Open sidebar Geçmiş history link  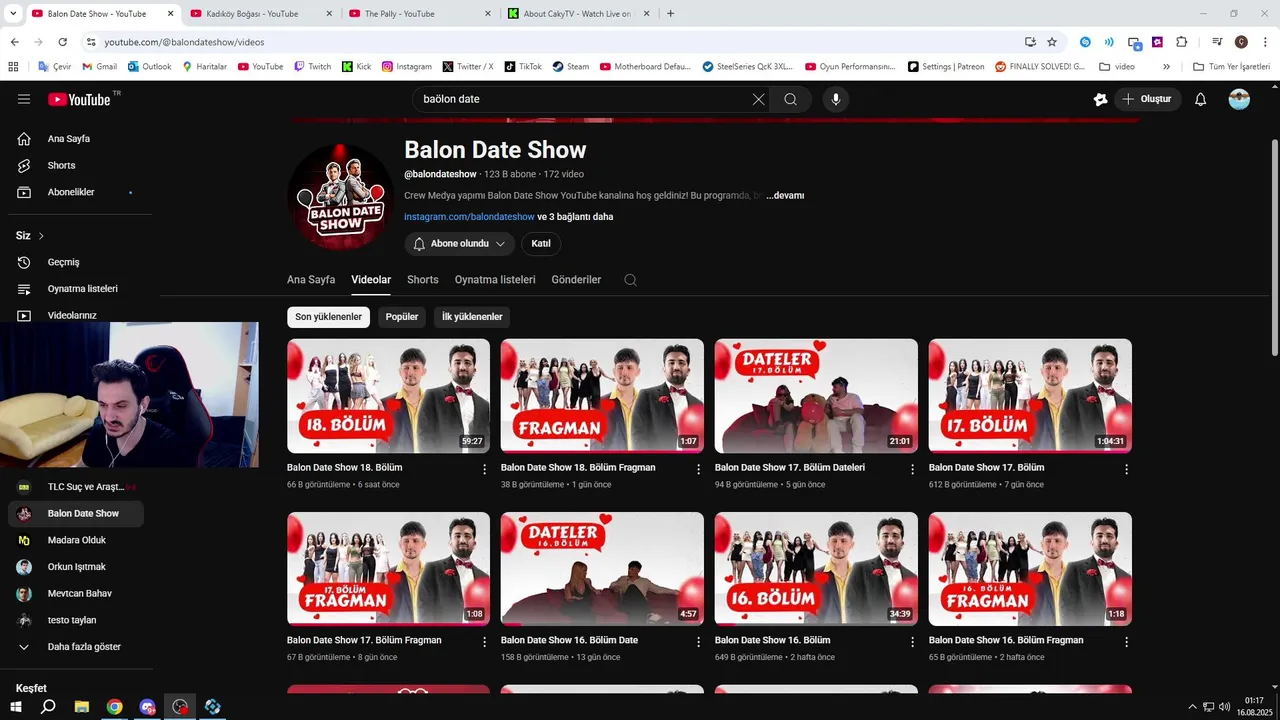(x=76, y=262)
